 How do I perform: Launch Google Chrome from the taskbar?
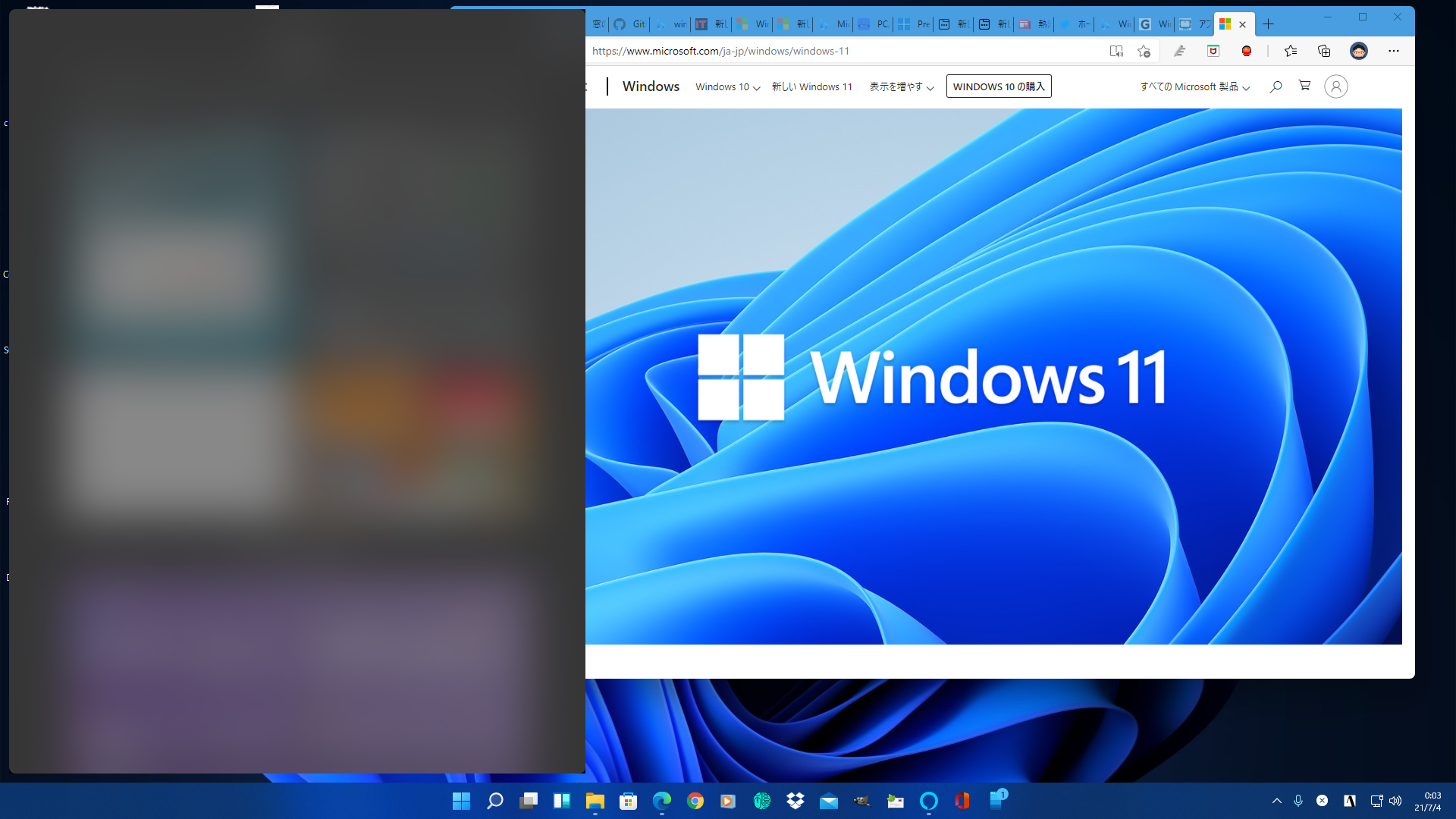coord(695,801)
